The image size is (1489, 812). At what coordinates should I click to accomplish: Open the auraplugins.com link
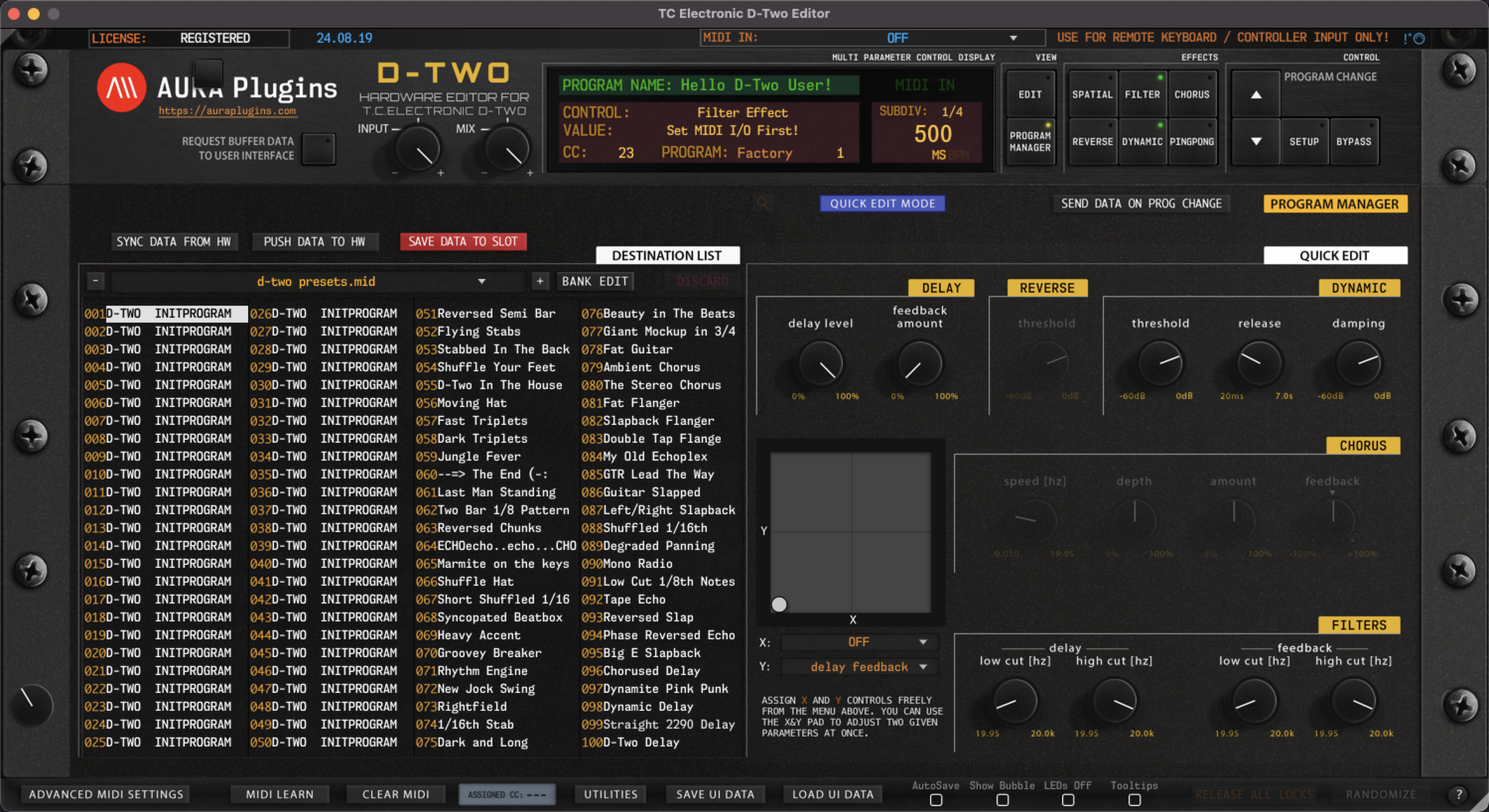point(227,111)
